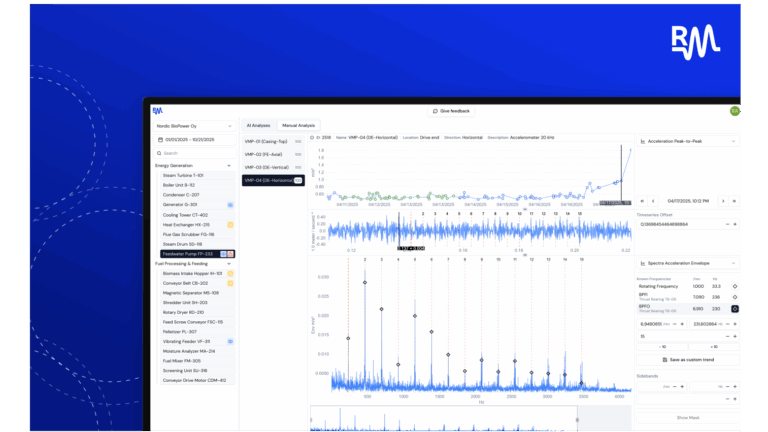Open the Nordic BioPower Oy company dropdown
Screen dimensions: 768x432
tap(194, 126)
